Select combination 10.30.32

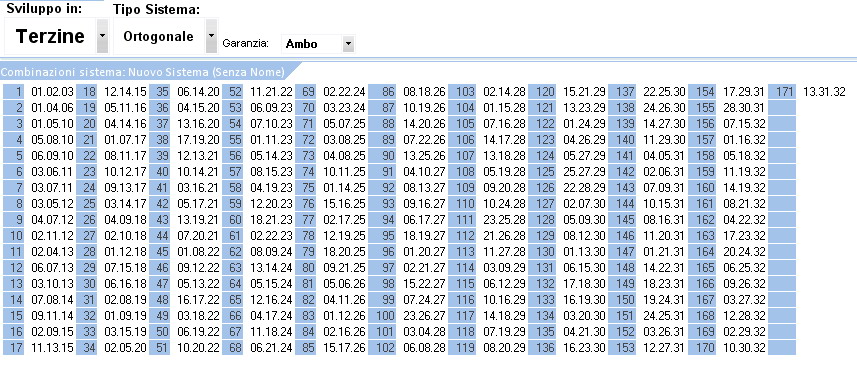click(744, 348)
